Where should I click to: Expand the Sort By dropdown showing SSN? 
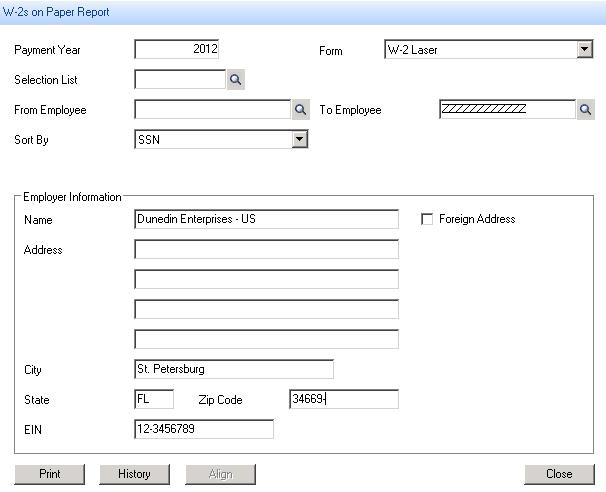pos(299,140)
